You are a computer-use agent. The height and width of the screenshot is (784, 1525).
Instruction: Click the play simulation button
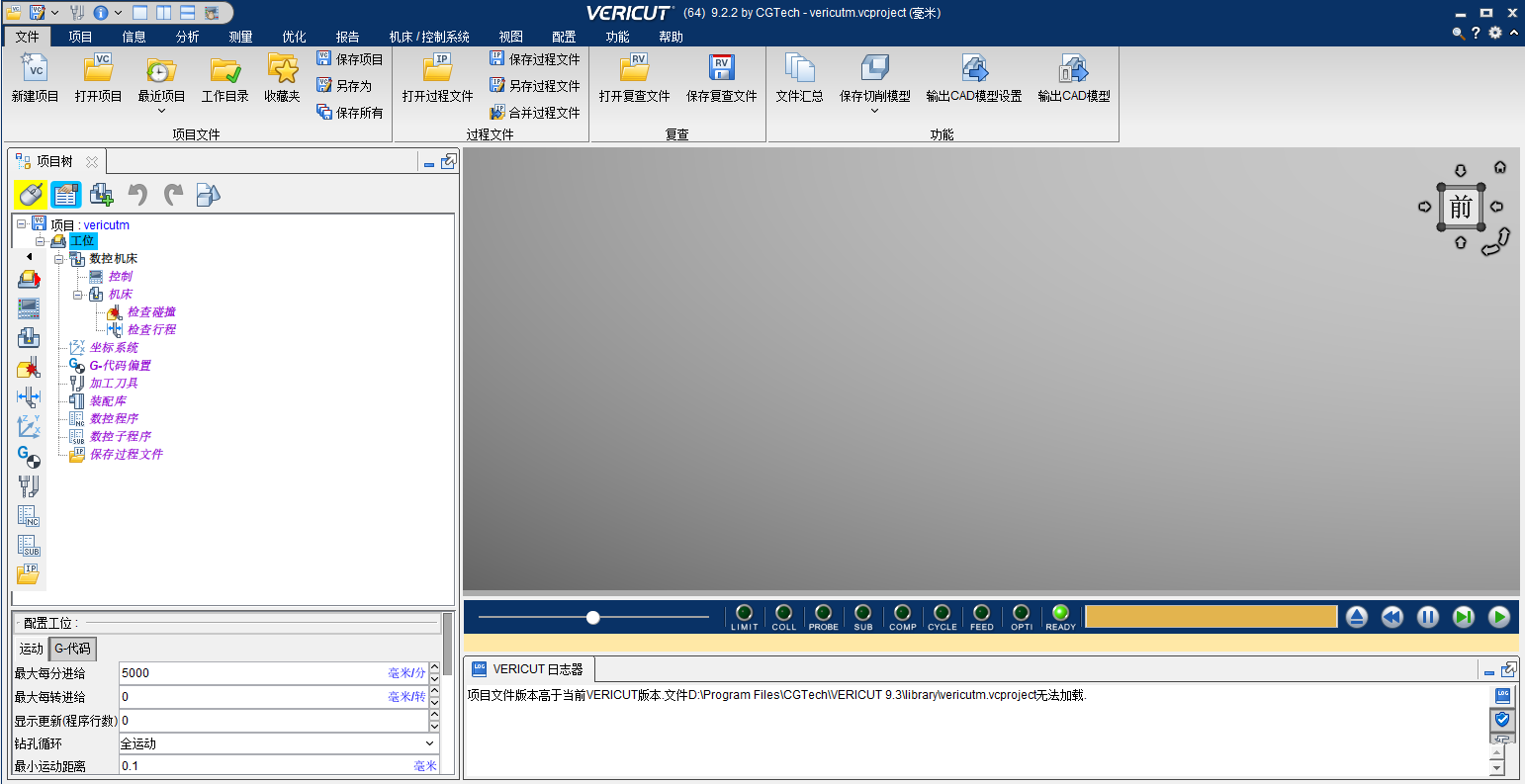click(x=1499, y=617)
